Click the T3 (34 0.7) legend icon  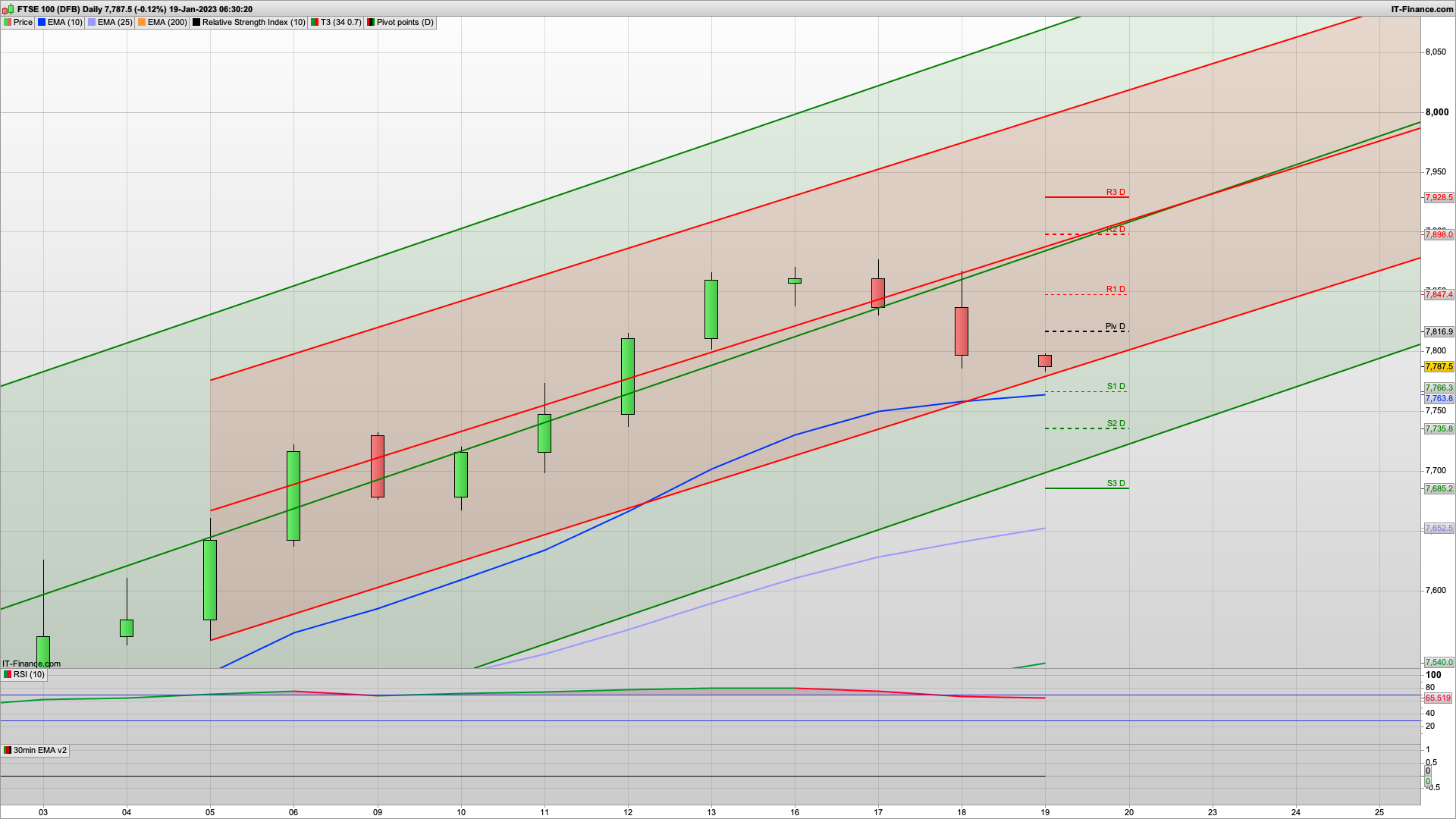coord(315,22)
